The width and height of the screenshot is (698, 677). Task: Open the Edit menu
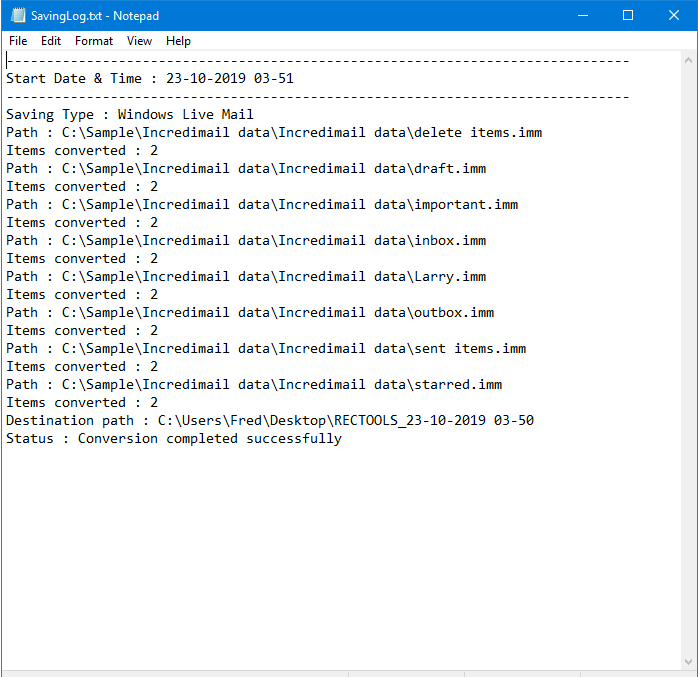pos(51,41)
